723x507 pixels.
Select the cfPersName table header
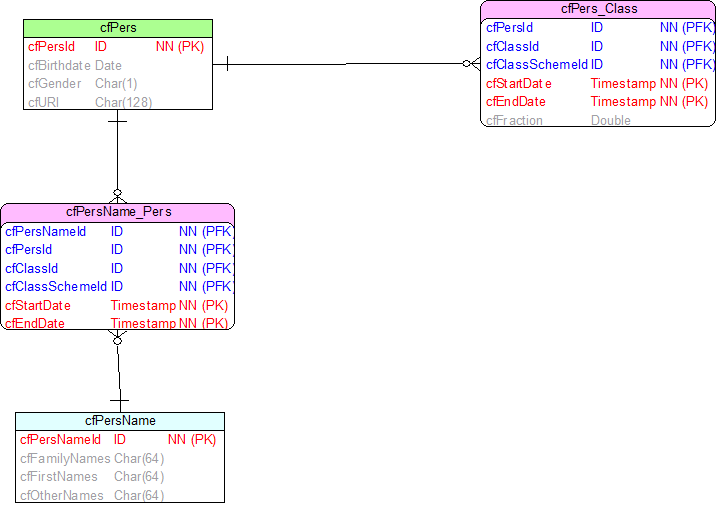pos(120,421)
